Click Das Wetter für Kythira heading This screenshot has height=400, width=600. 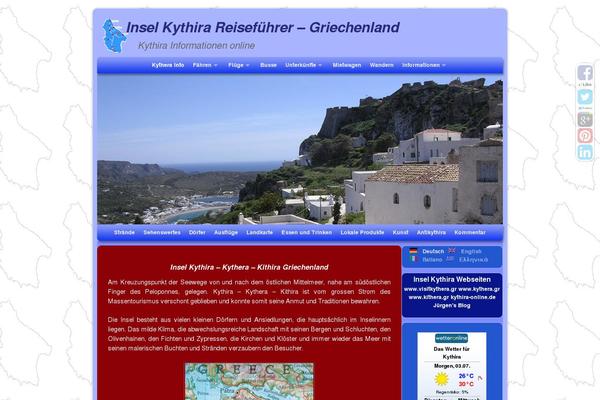452,353
